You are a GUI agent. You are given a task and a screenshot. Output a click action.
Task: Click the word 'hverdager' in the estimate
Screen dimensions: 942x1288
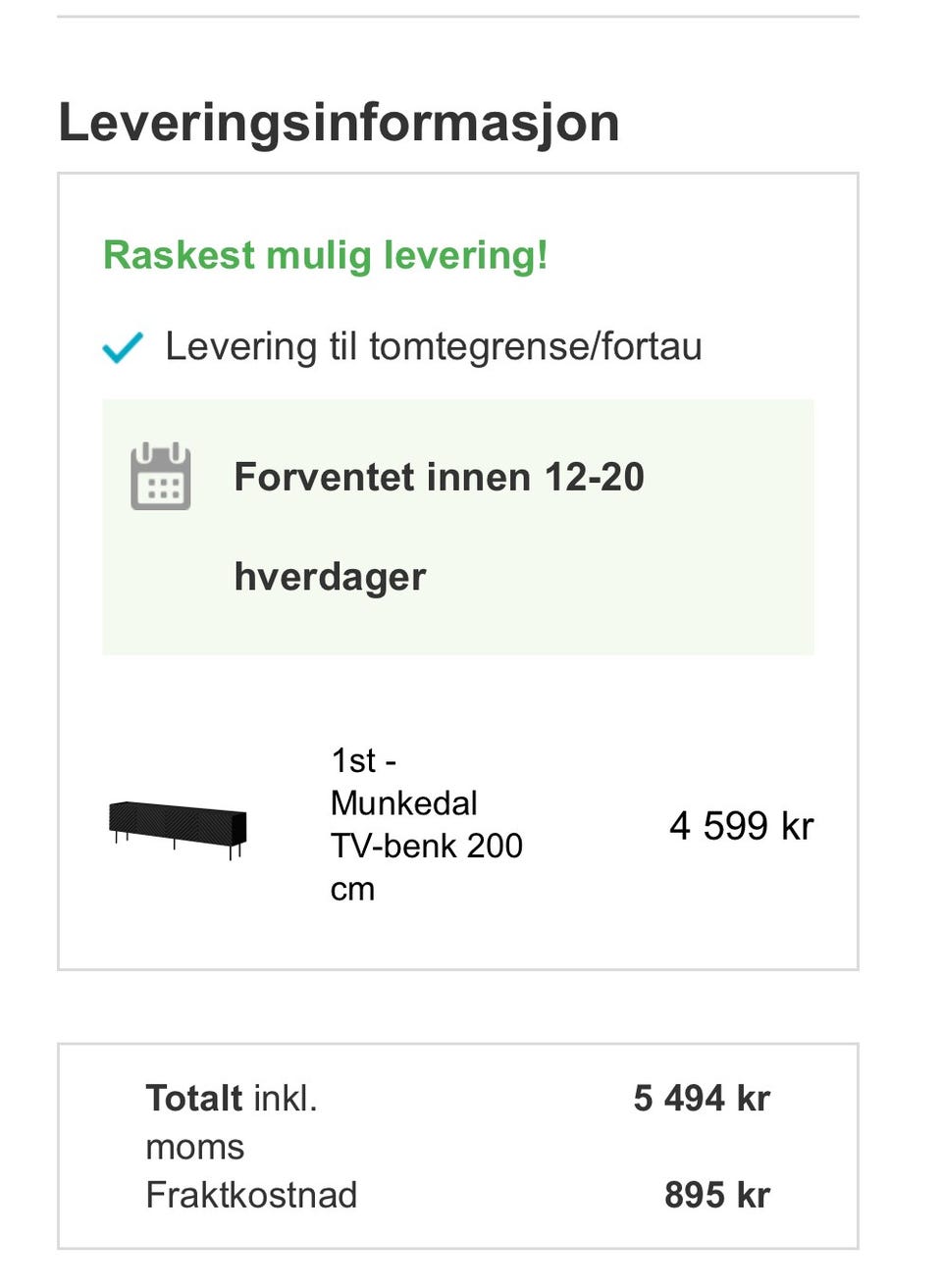point(330,577)
